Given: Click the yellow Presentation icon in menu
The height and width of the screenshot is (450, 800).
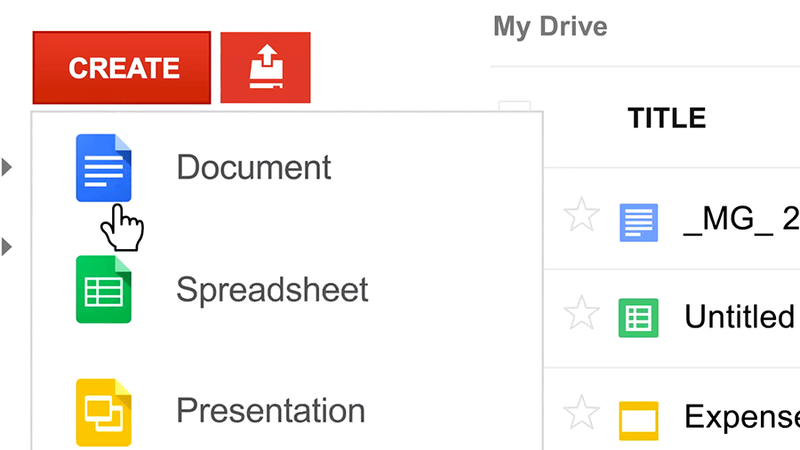Looking at the screenshot, I should click(104, 412).
